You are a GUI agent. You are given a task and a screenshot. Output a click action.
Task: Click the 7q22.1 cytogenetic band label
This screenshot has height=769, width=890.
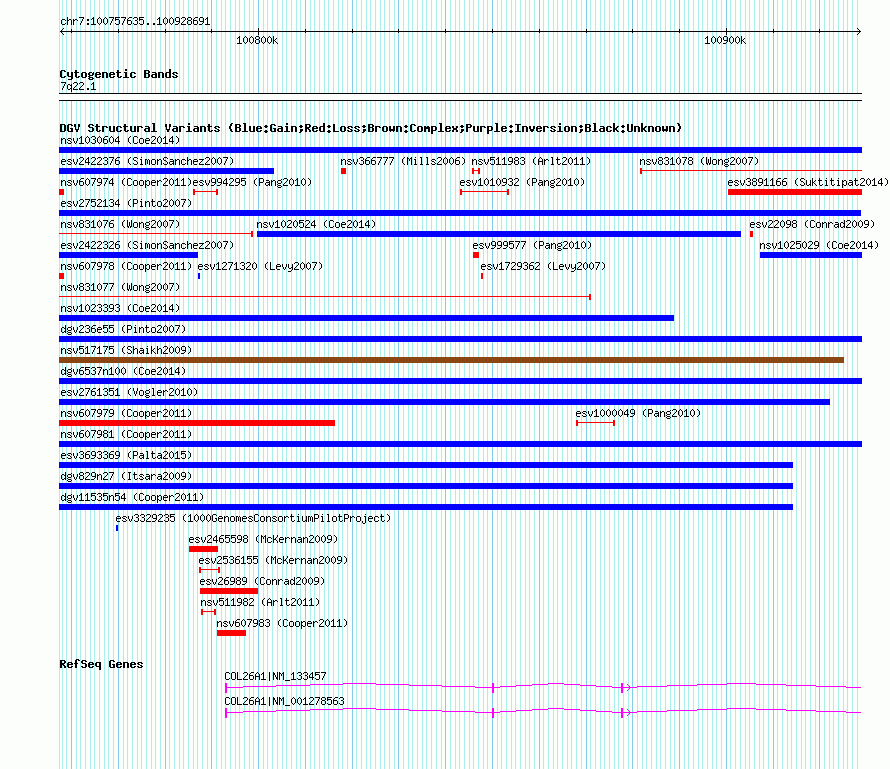(x=78, y=87)
